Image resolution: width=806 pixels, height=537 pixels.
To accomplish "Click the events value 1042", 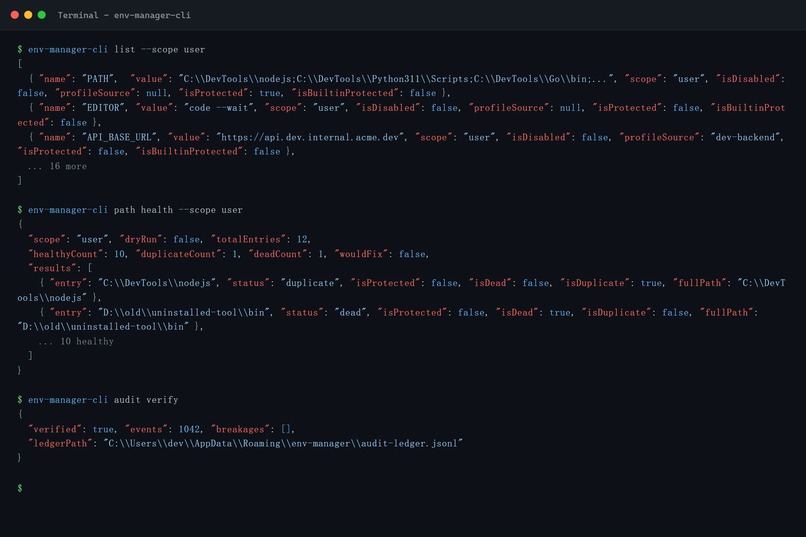I will coord(189,429).
